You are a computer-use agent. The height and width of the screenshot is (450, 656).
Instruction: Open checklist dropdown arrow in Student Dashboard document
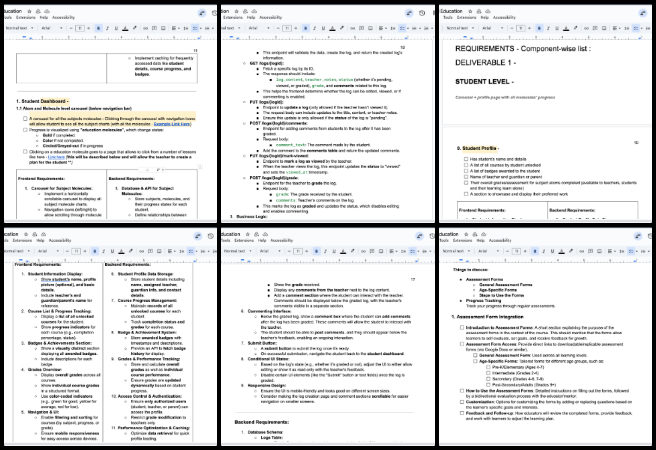199,28
